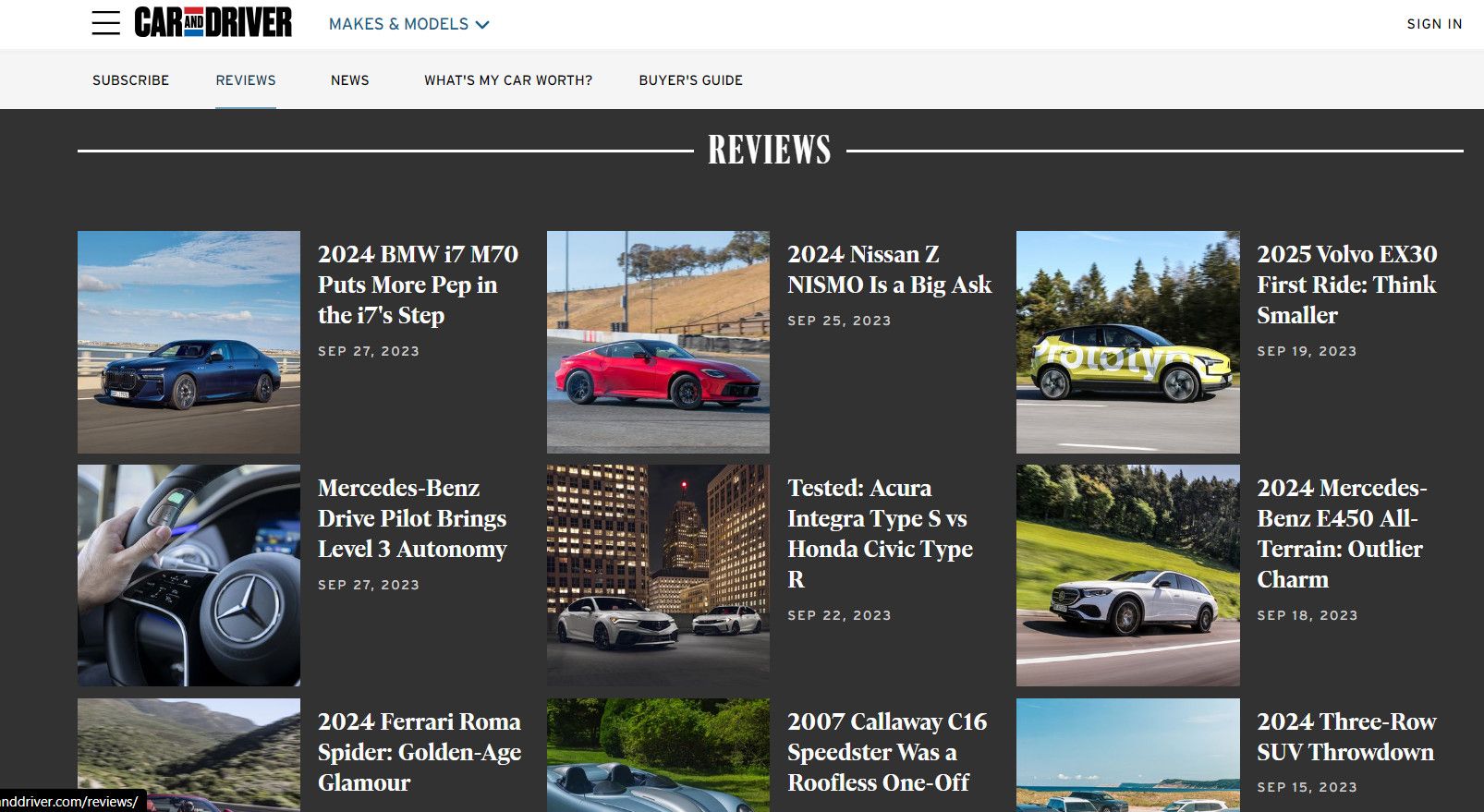
Task: Expand the Makes & Models dropdown
Action: 408,24
